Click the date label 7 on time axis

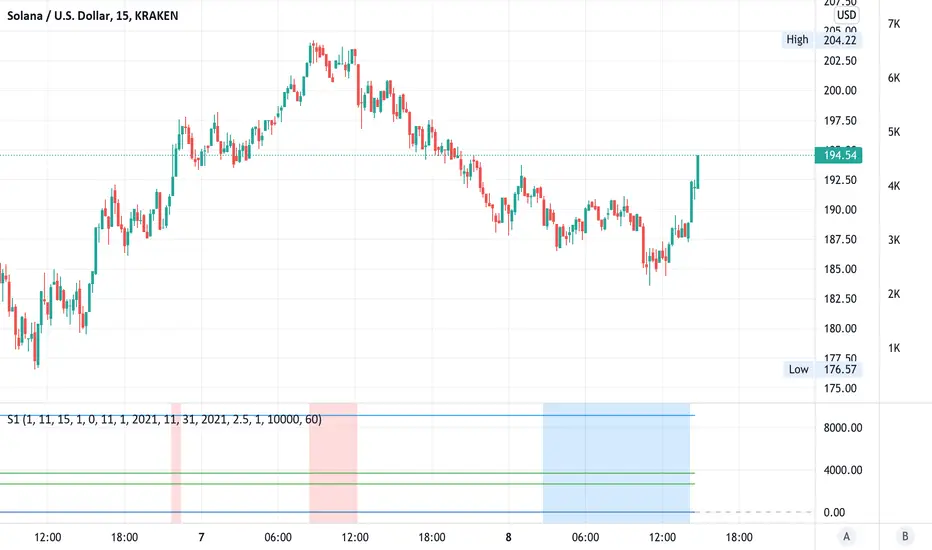[201, 537]
